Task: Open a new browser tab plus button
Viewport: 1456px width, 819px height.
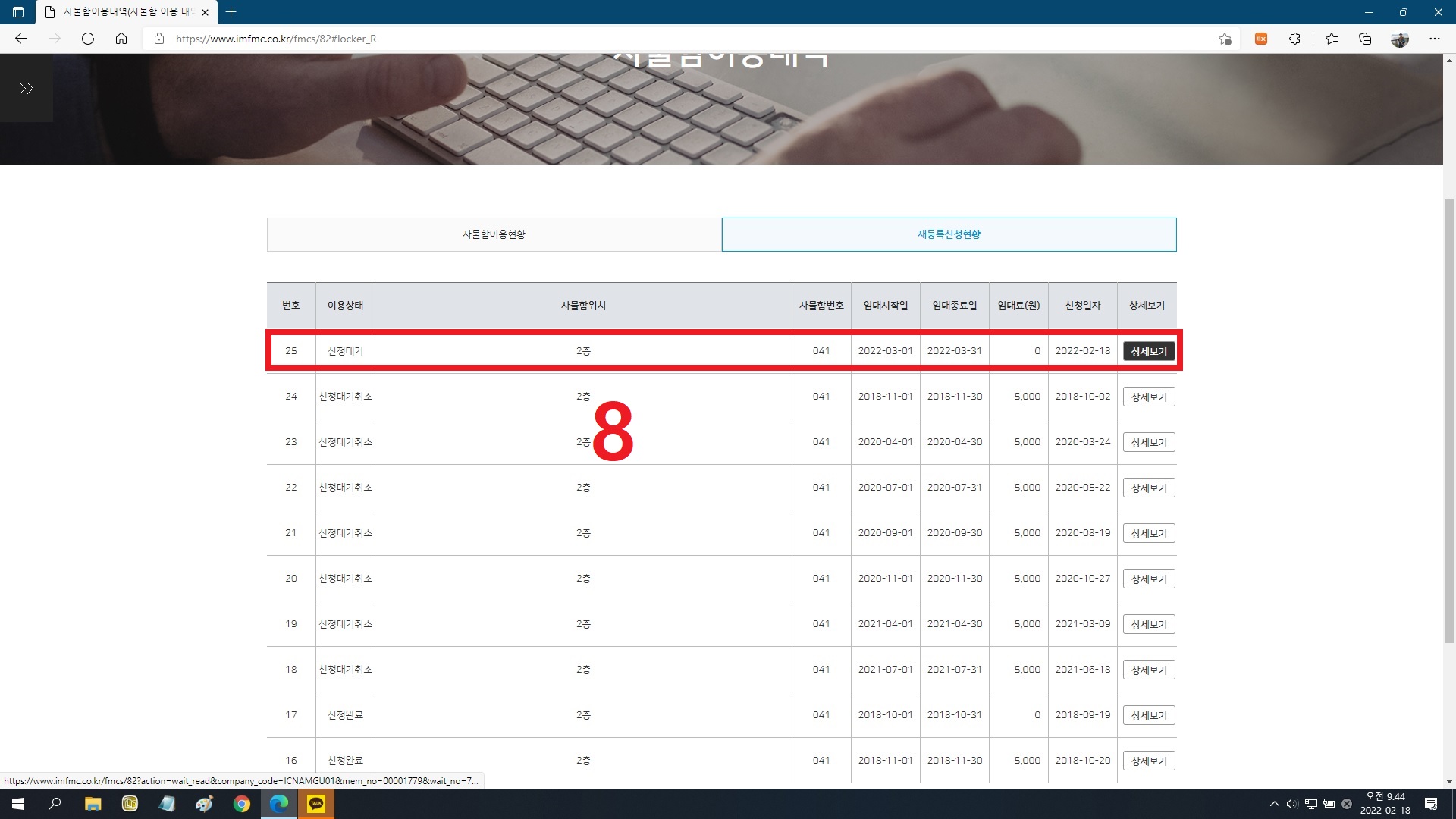Action: [231, 12]
